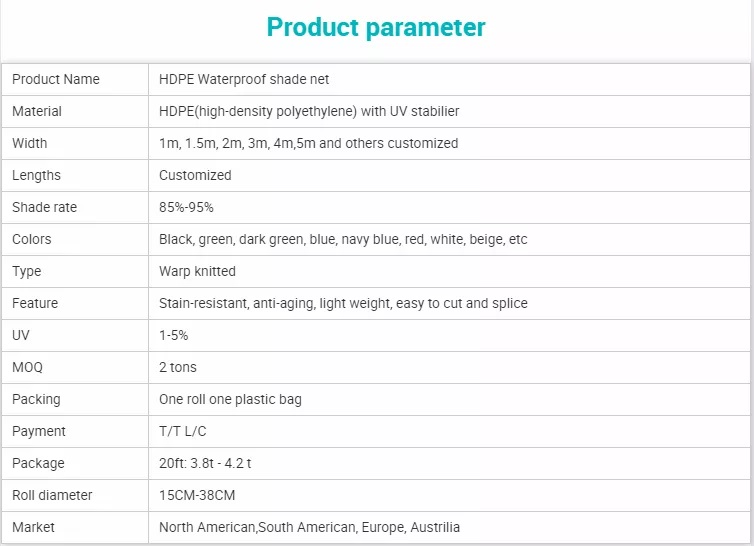Click the HDPE high-density polyethylene description

coord(309,111)
